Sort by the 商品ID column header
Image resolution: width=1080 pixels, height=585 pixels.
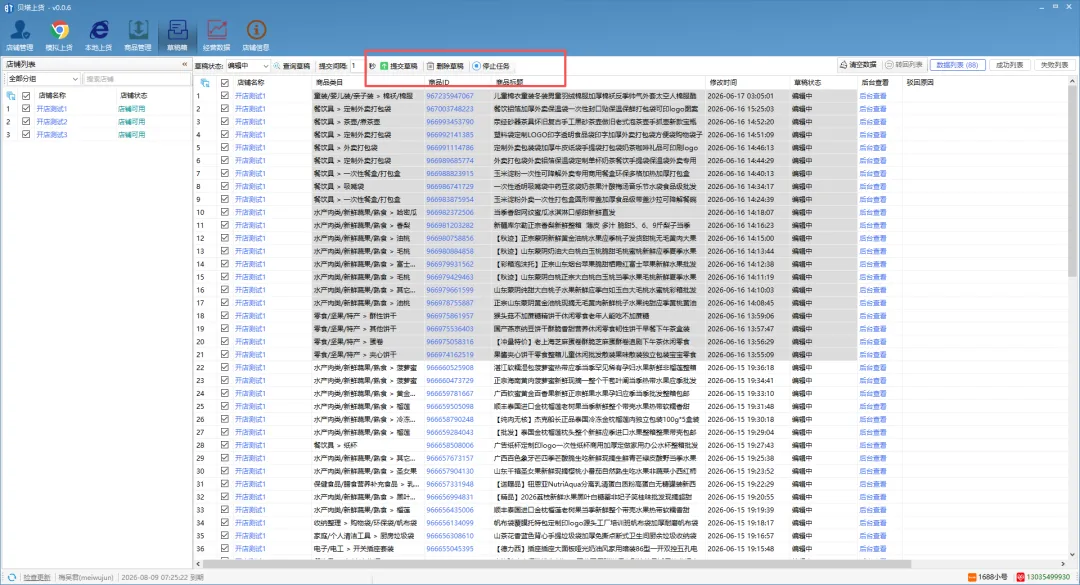tap(439, 83)
